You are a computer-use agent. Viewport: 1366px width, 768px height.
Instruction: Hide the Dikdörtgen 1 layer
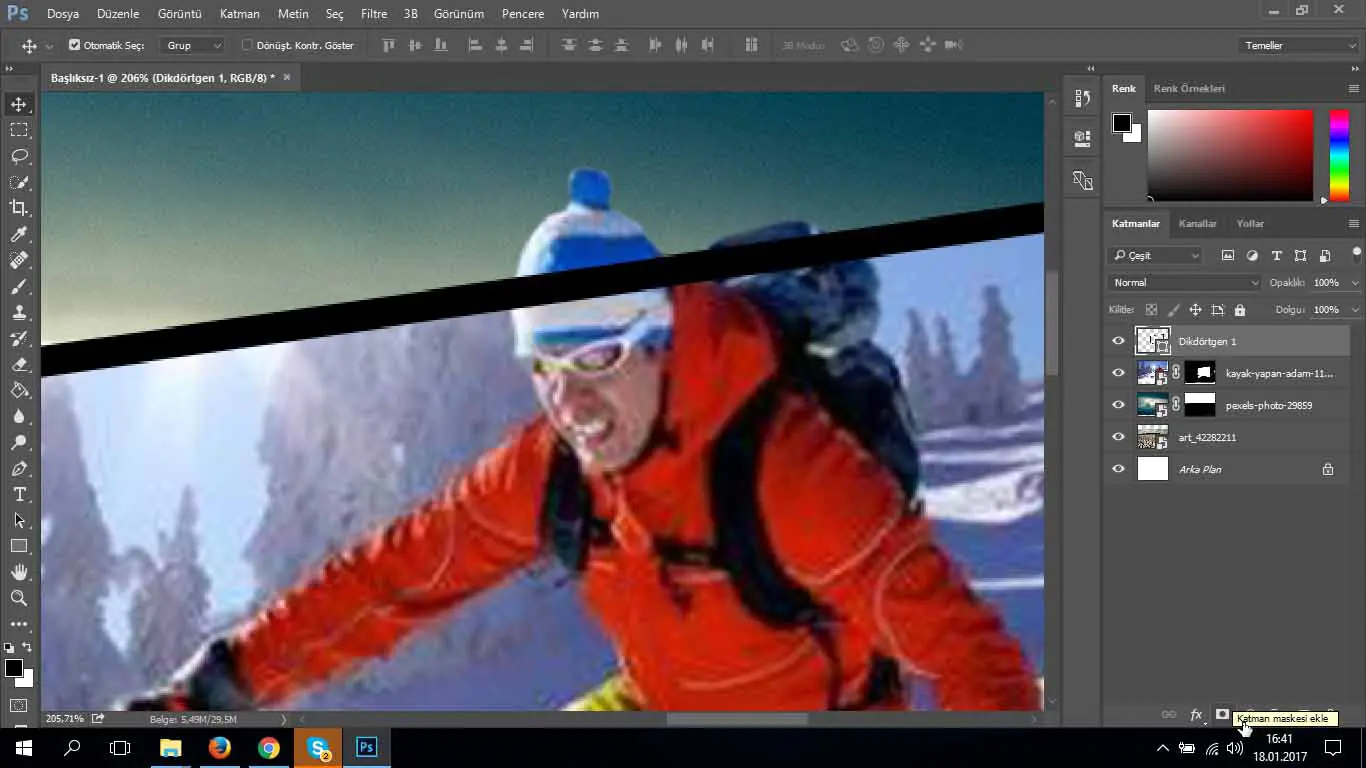point(1118,341)
